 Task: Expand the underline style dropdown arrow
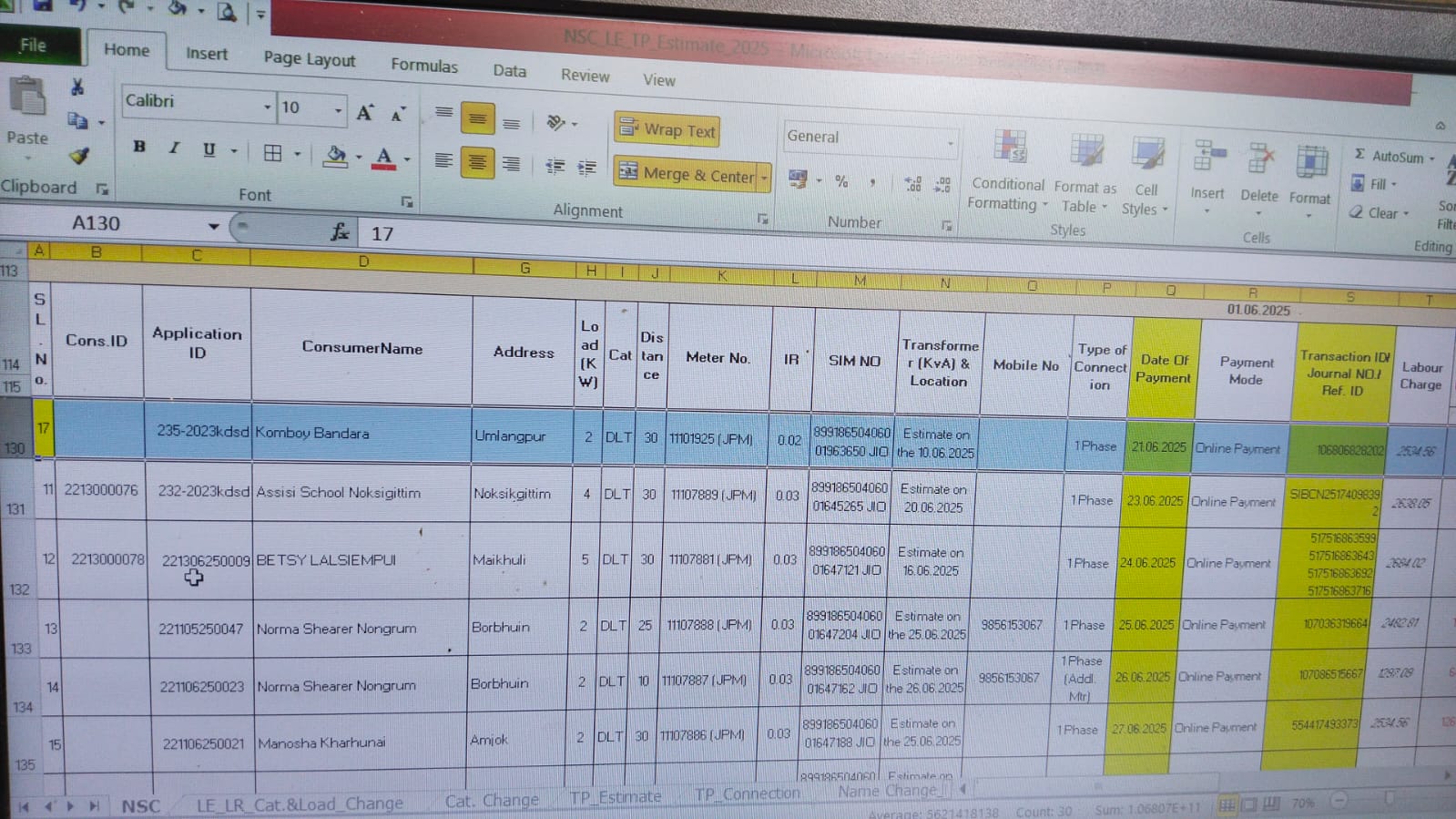click(234, 151)
